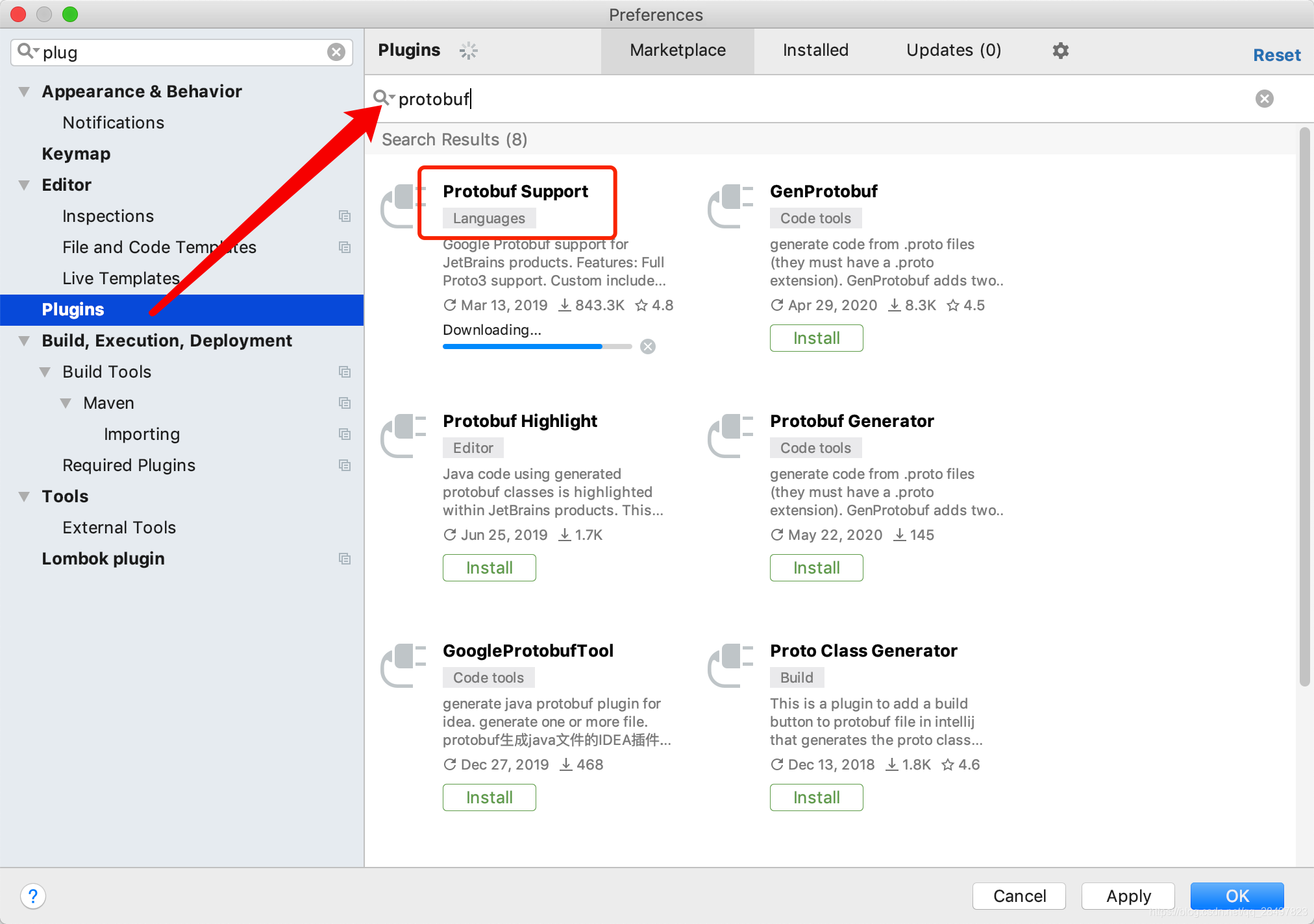
Task: Open the Updates (0) tab
Action: point(953,51)
